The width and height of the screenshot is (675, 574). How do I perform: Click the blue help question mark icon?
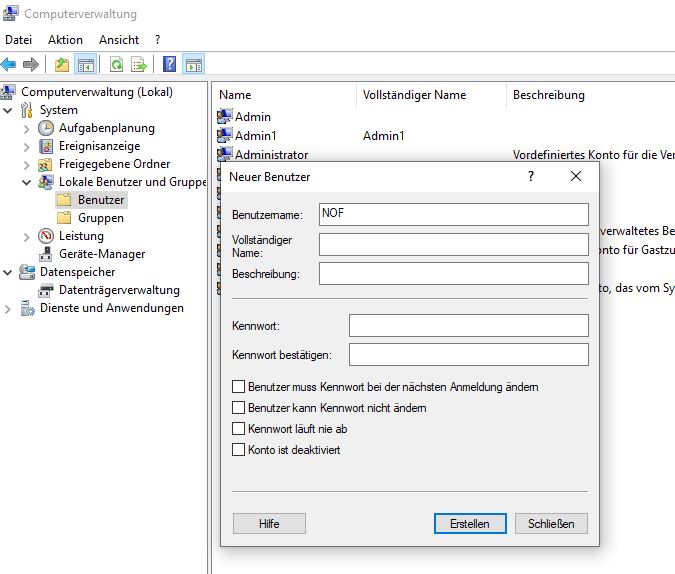pos(169,65)
